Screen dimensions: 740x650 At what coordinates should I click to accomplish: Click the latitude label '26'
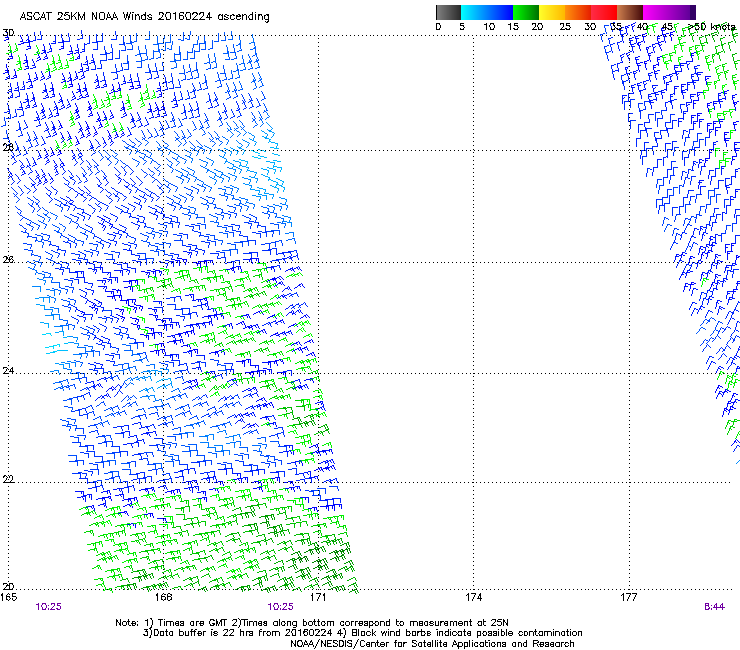[x=8, y=260]
